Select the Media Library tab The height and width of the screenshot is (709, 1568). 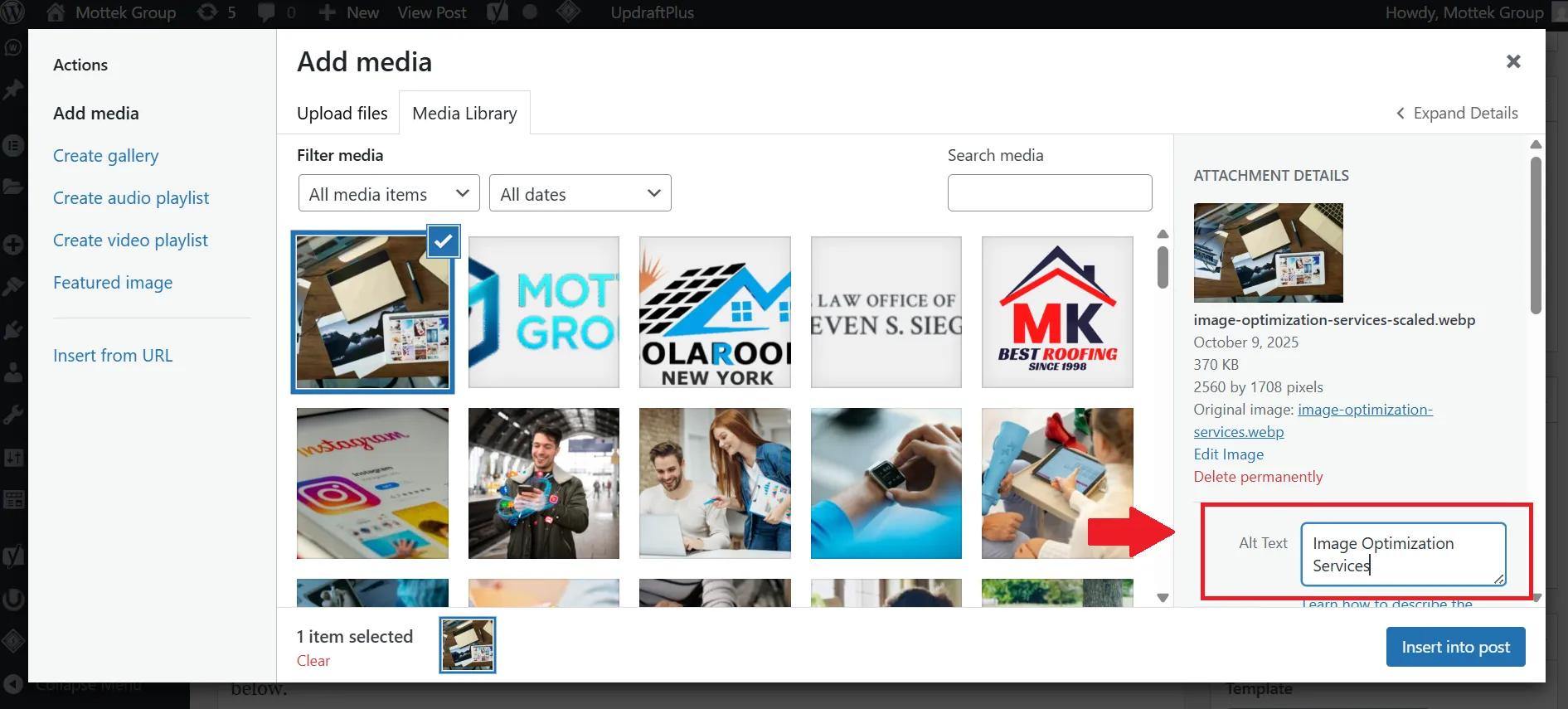(464, 114)
